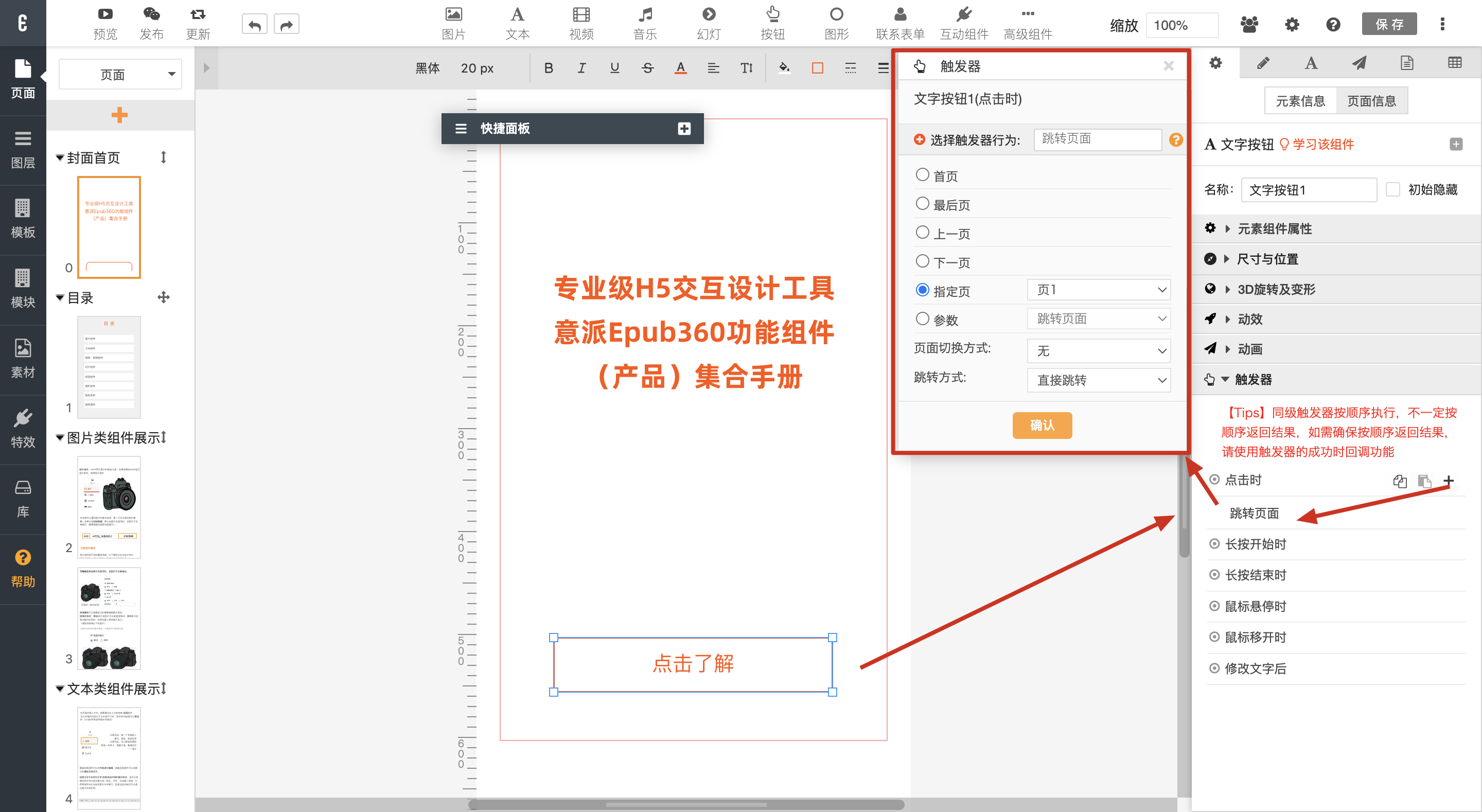Click the text color A icon
1482x812 pixels.
tap(680, 68)
